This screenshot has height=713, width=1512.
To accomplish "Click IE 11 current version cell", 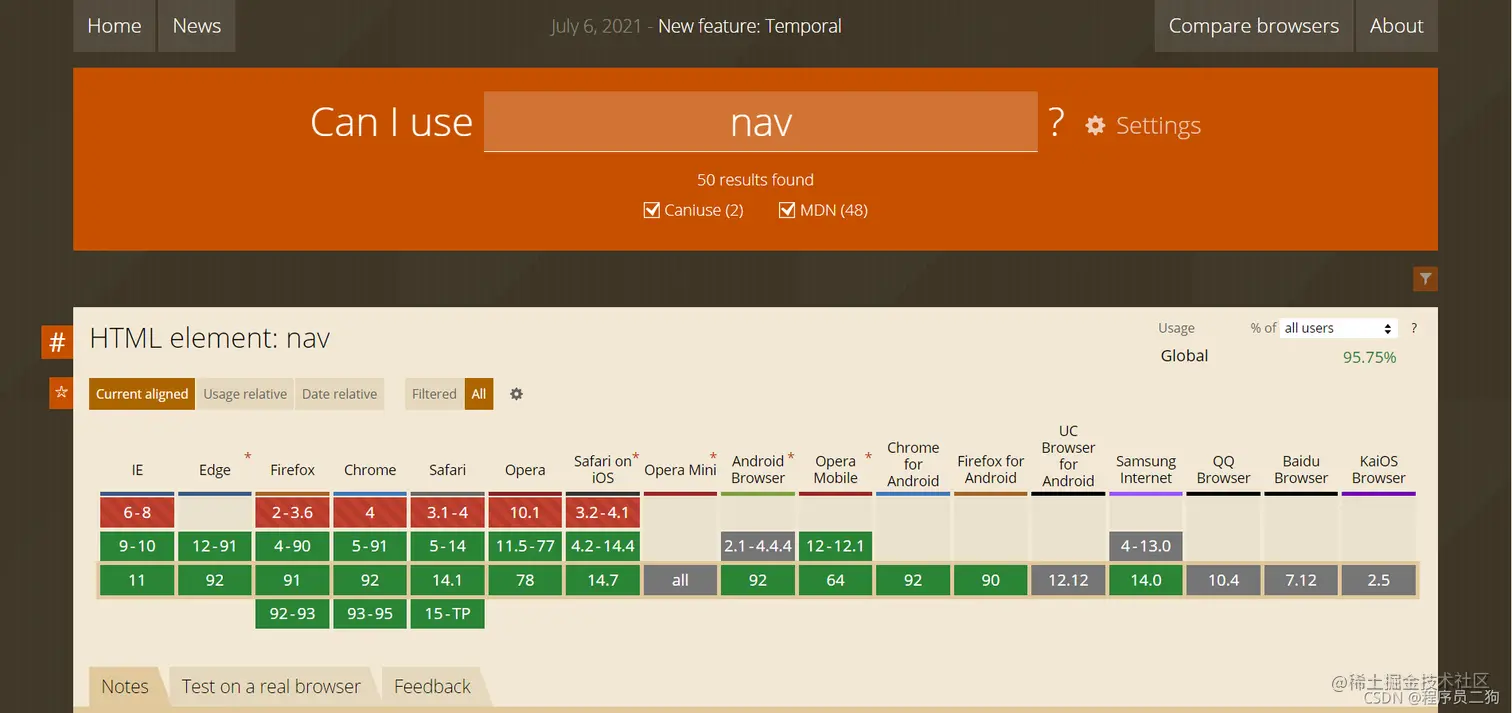I will point(137,580).
